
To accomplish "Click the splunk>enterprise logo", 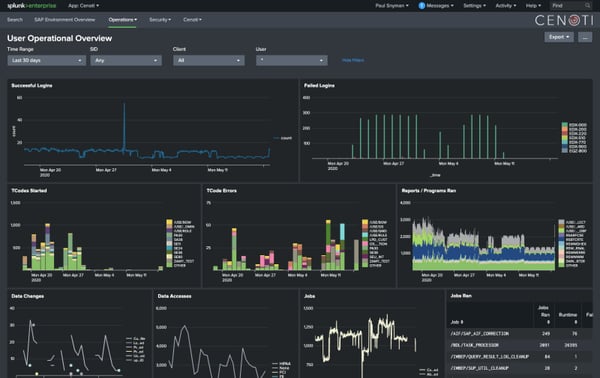I will coord(31,6).
